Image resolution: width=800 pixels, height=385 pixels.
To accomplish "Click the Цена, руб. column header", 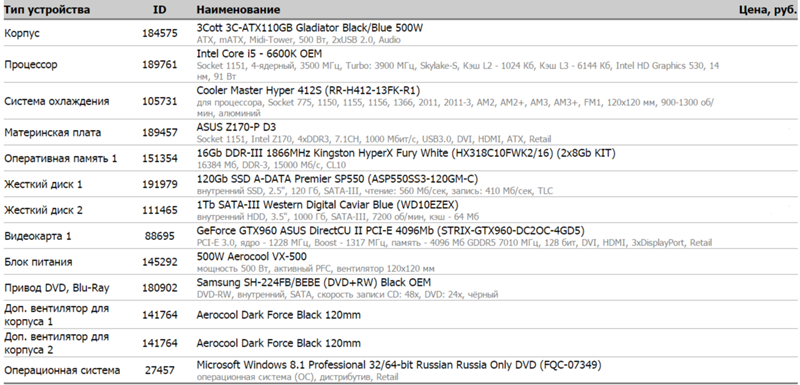I will (767, 9).
